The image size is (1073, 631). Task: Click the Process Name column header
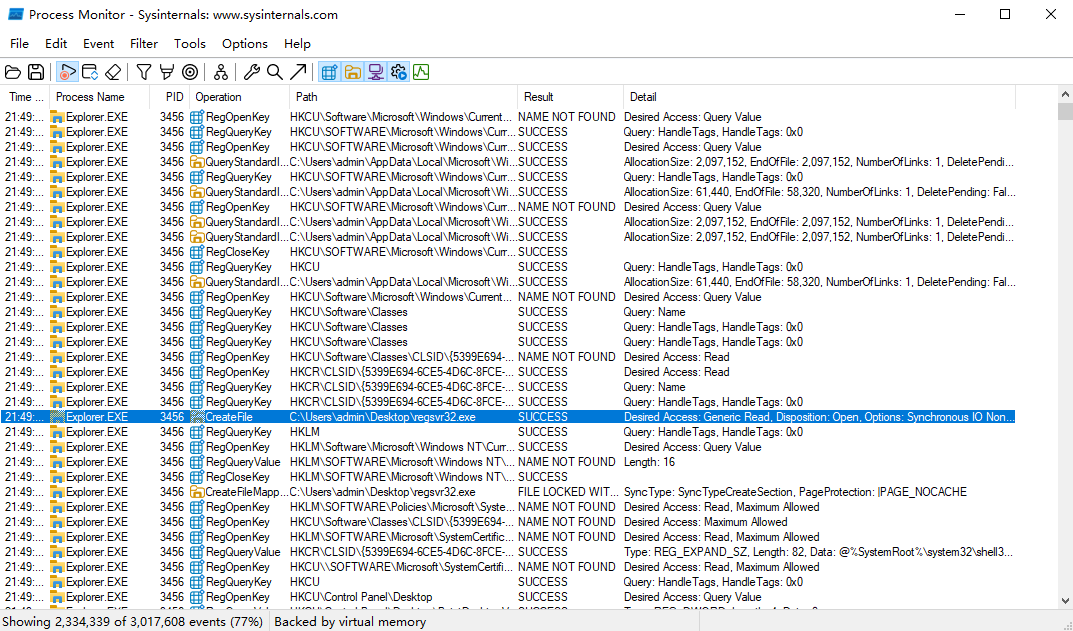[90, 97]
